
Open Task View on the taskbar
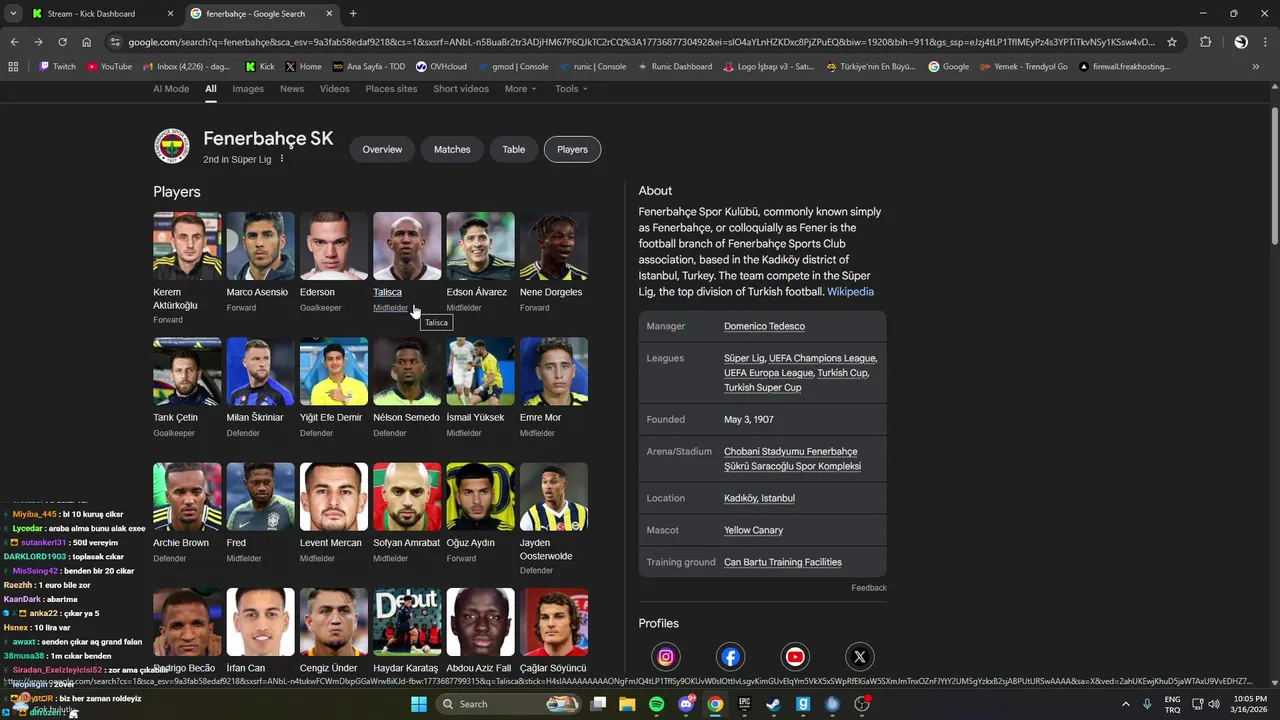pyautogui.click(x=598, y=704)
